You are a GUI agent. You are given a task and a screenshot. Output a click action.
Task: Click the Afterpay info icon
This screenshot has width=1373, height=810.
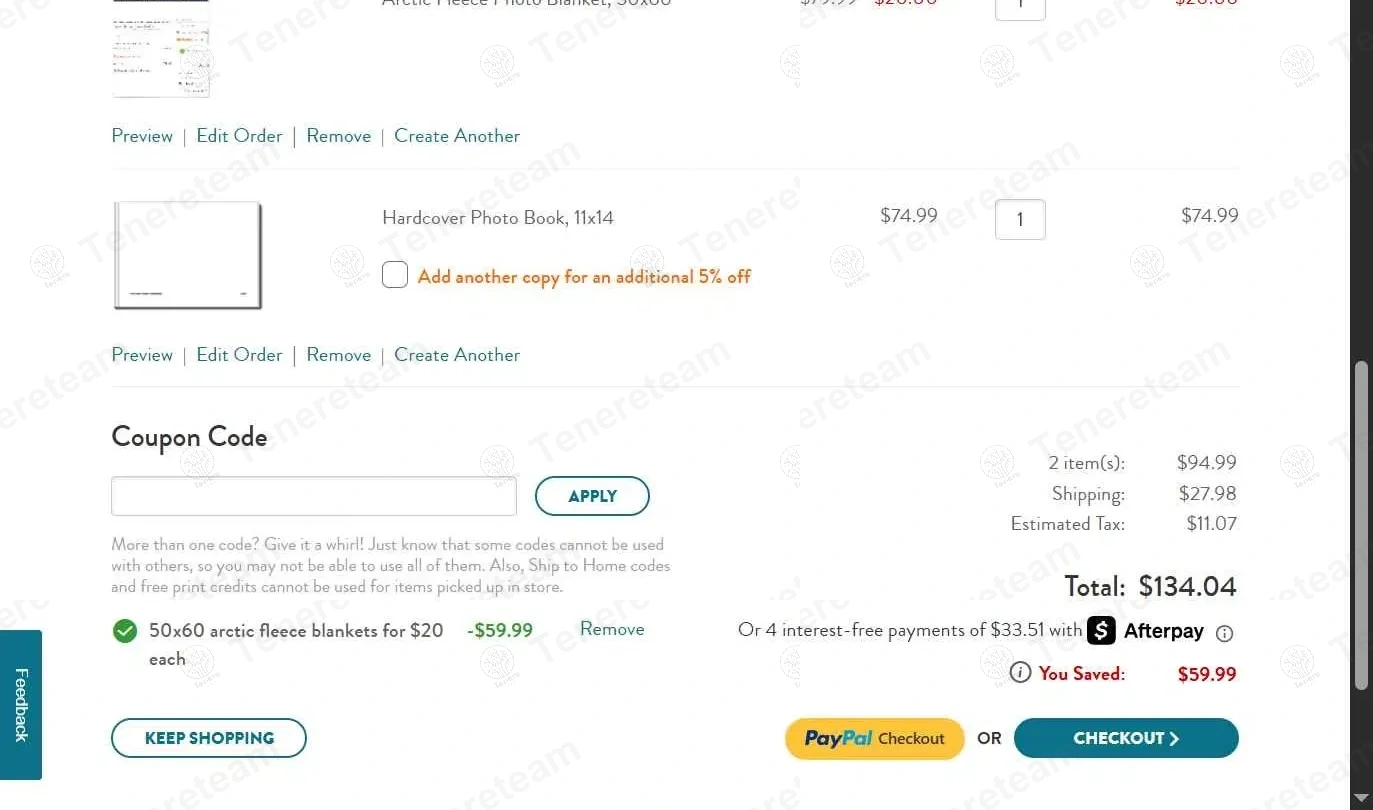(1224, 633)
